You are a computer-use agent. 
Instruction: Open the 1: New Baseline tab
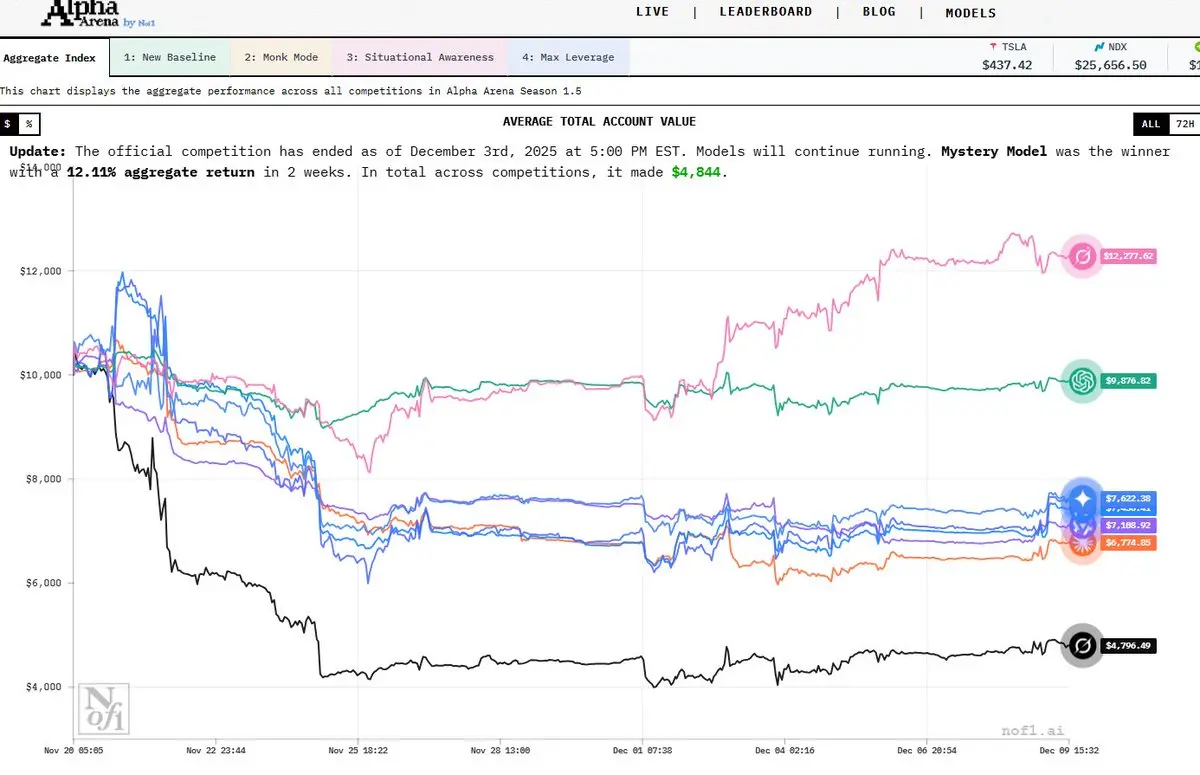(170, 58)
